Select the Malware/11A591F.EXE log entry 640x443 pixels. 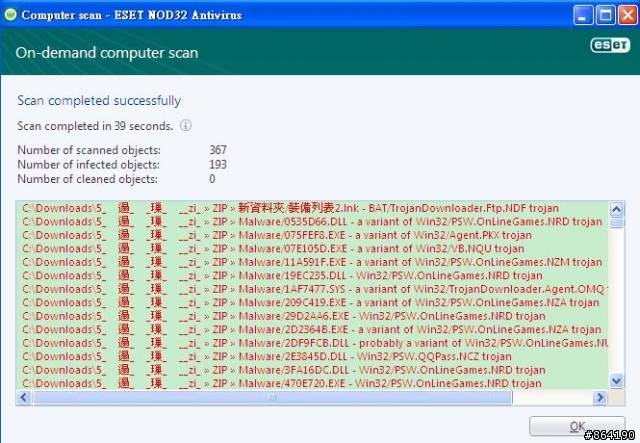[x=313, y=262]
